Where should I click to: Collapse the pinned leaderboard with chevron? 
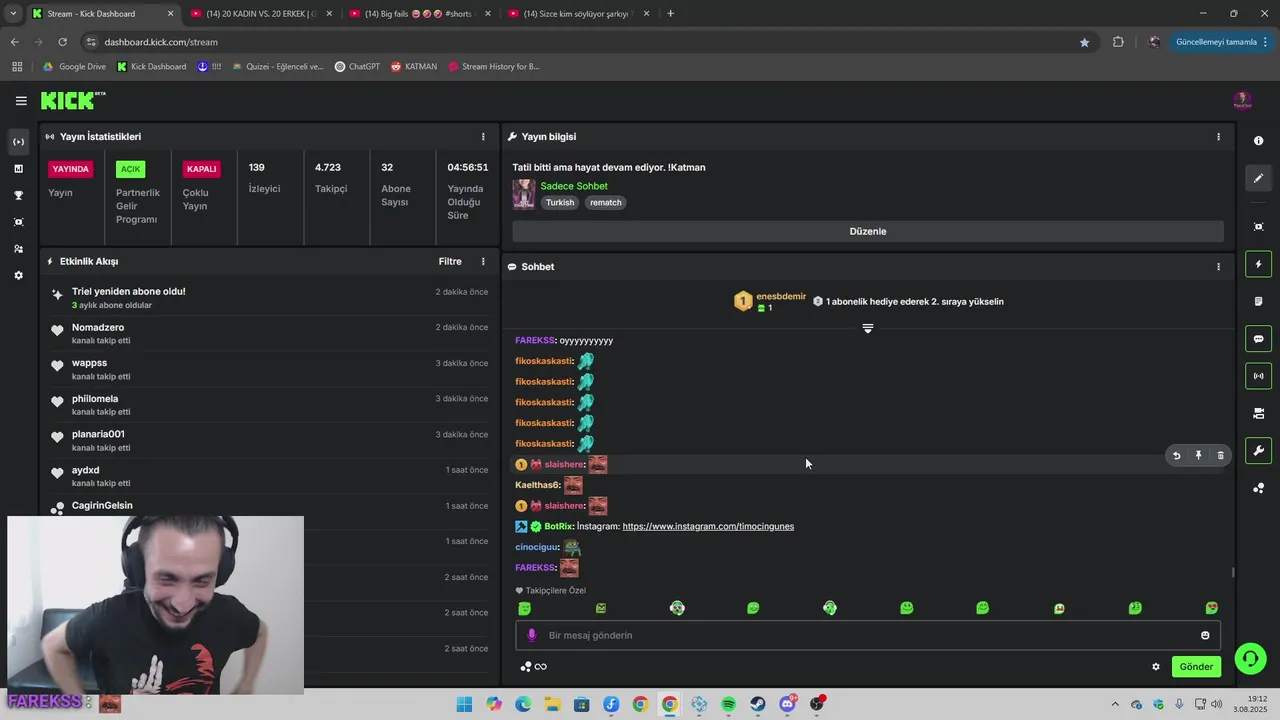[868, 328]
